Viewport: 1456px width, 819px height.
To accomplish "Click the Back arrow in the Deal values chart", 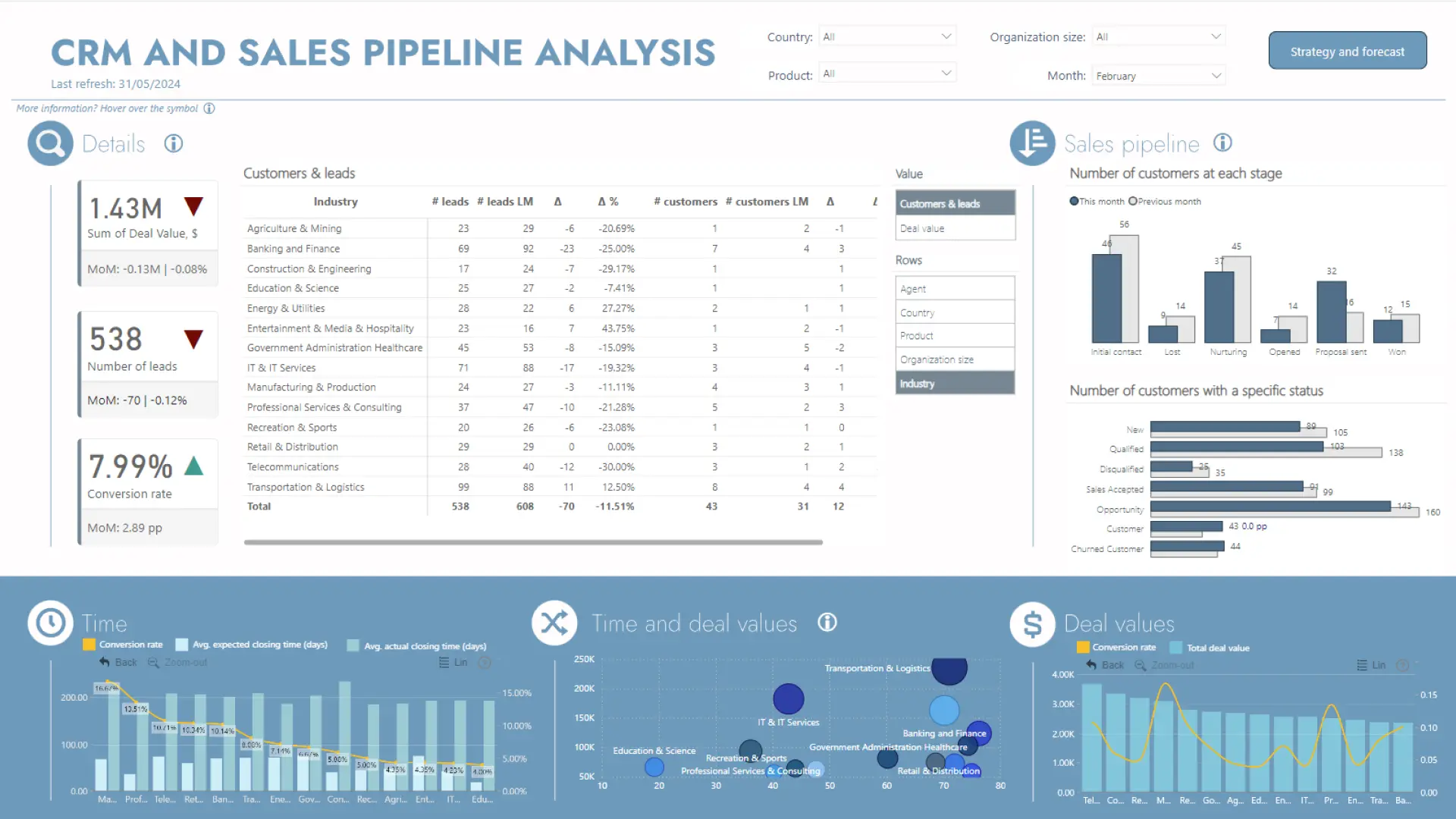I will [x=1091, y=665].
